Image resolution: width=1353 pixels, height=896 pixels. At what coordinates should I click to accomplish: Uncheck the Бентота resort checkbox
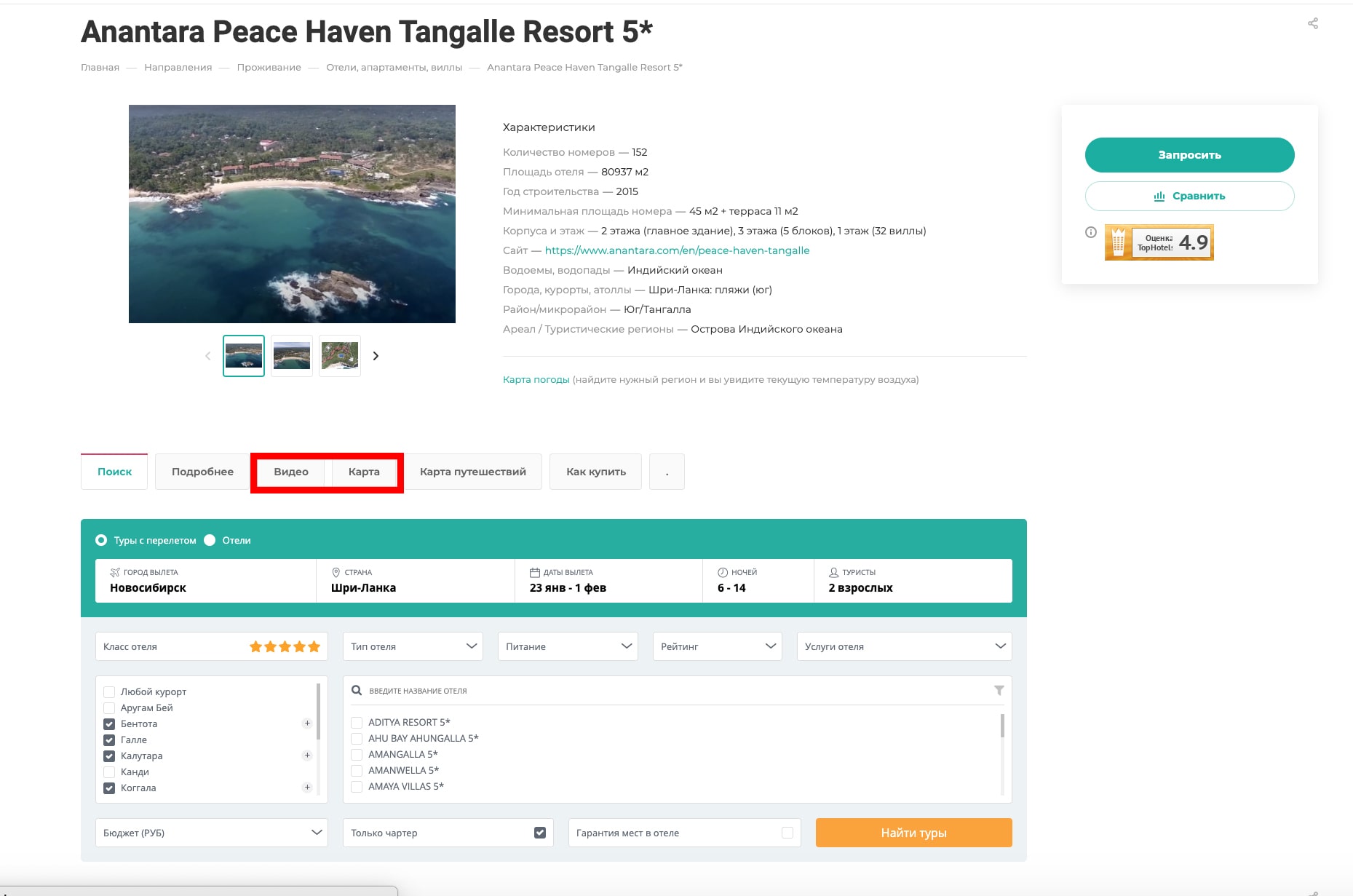pos(109,723)
